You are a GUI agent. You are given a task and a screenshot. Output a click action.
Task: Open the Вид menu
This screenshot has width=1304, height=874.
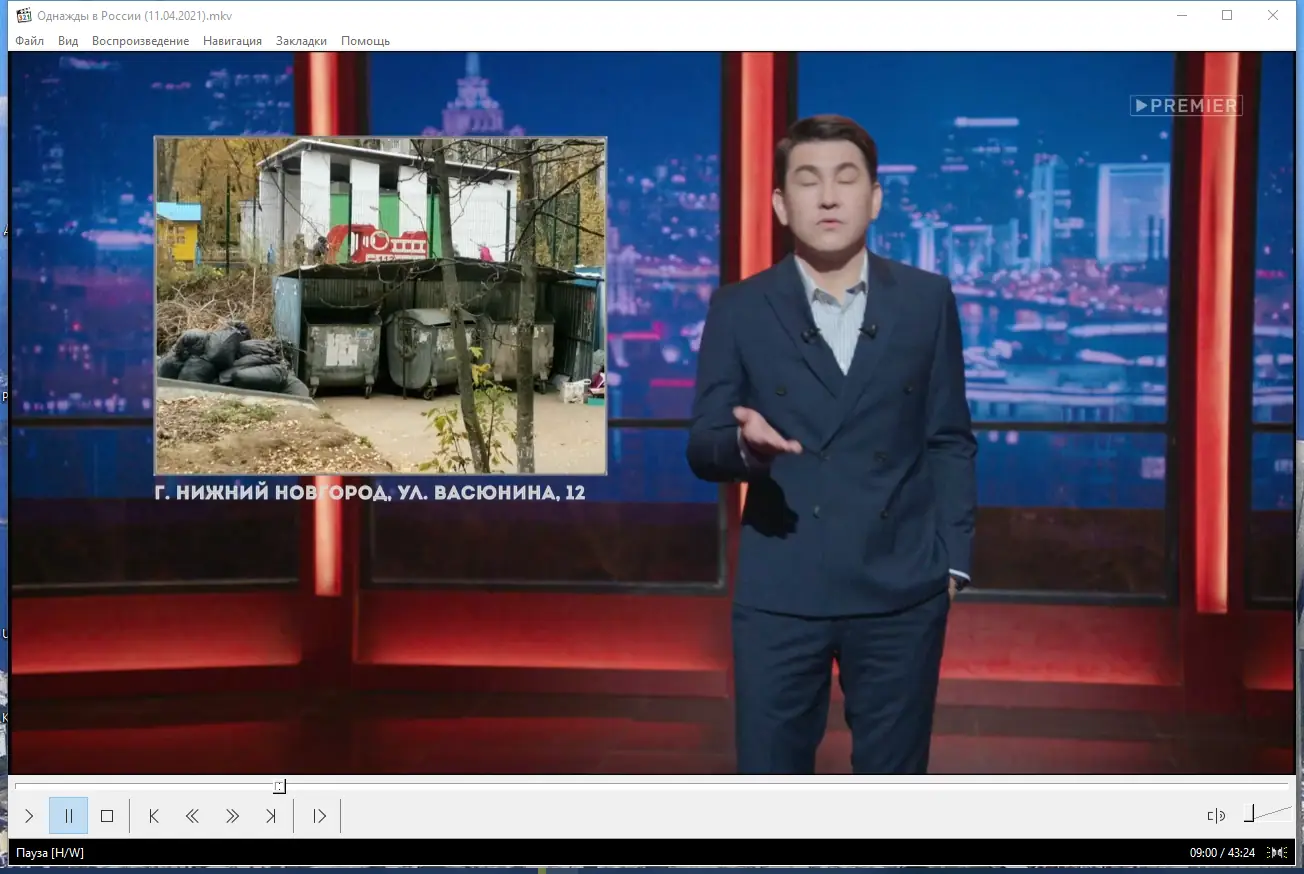[x=68, y=41]
